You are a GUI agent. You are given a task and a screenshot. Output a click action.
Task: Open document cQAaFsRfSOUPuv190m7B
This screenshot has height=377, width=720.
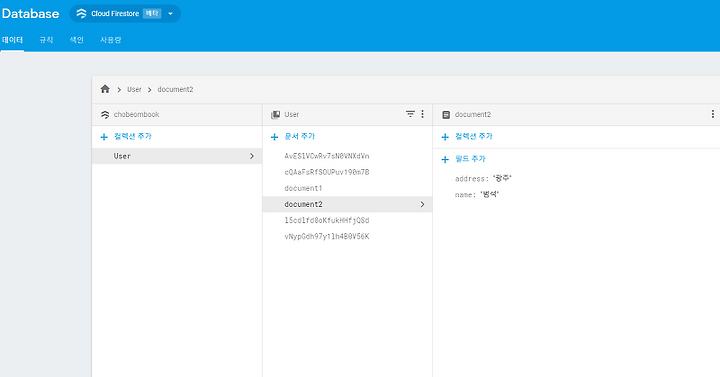327,172
